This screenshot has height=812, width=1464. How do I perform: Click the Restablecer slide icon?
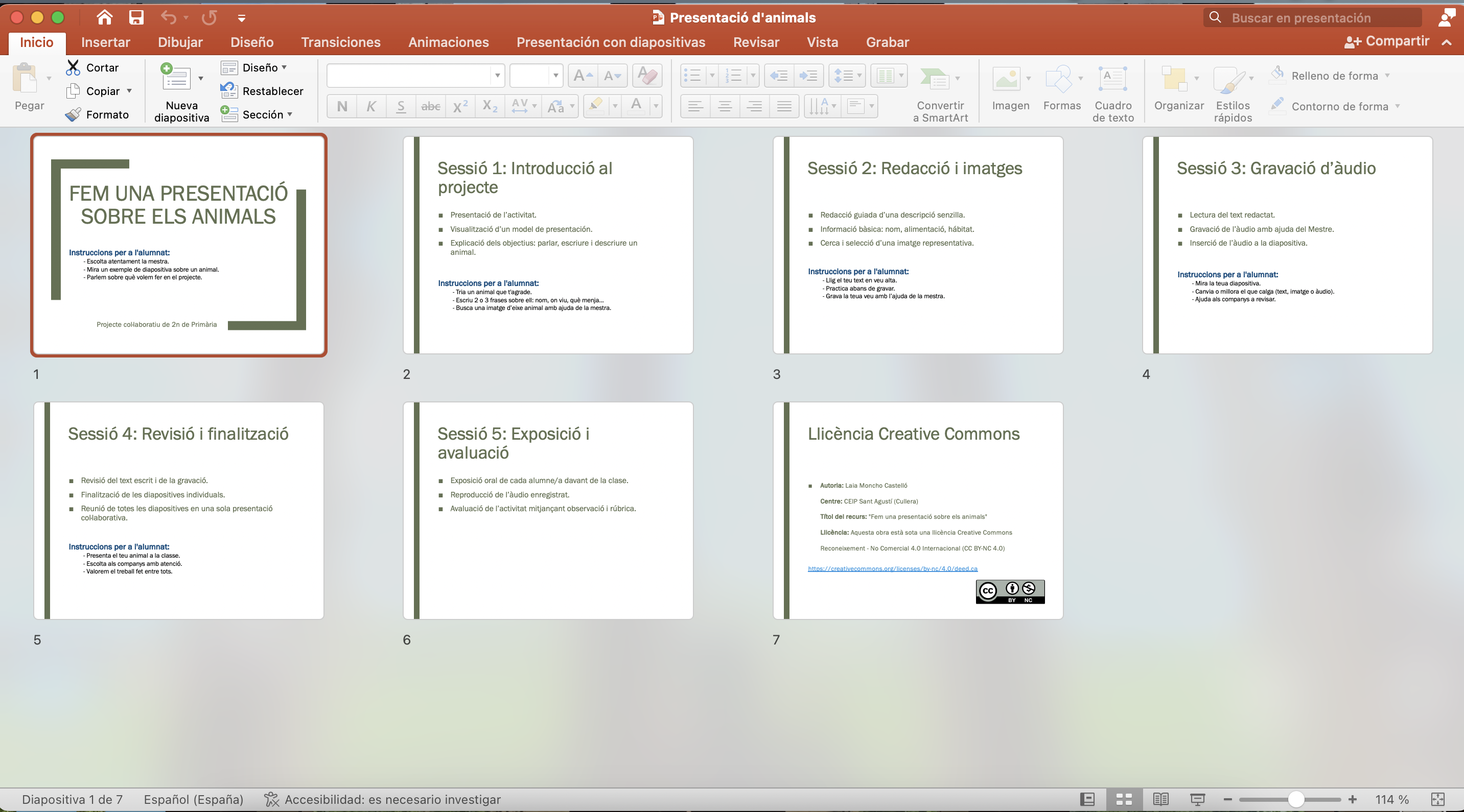pos(228,91)
